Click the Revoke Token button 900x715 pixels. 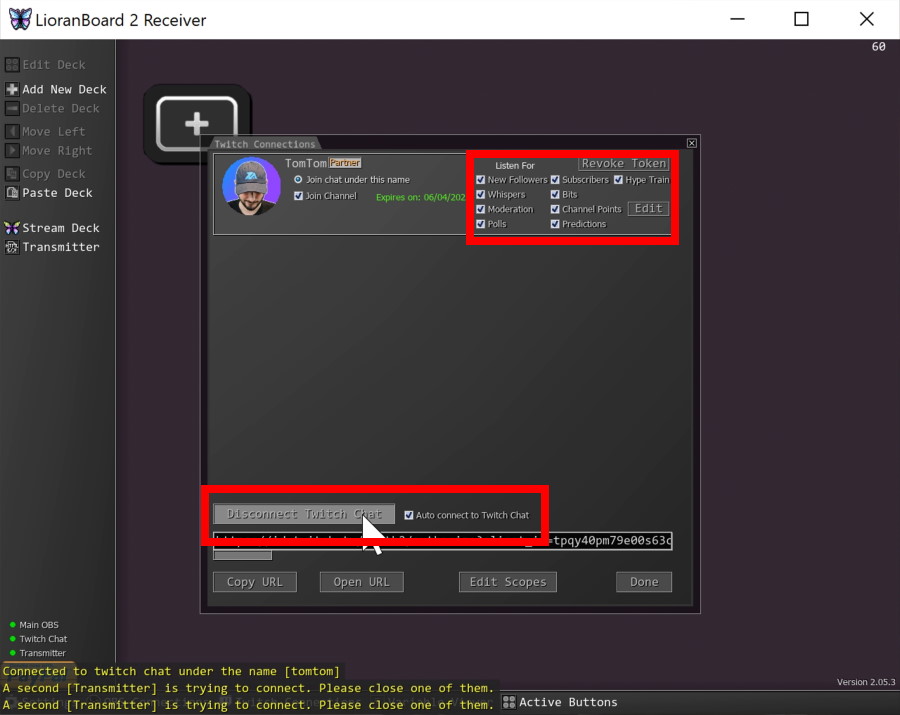pyautogui.click(x=623, y=164)
